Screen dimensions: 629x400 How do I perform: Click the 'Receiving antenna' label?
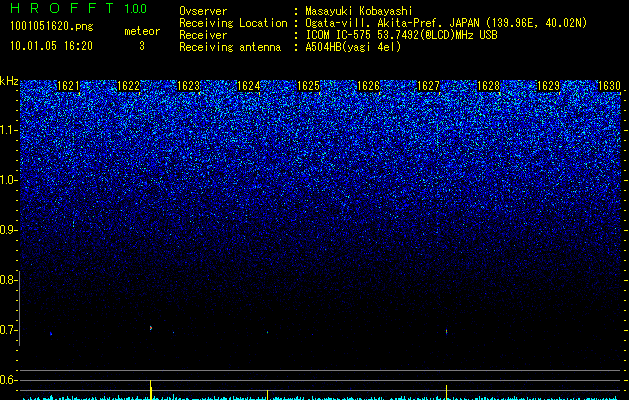pos(230,47)
